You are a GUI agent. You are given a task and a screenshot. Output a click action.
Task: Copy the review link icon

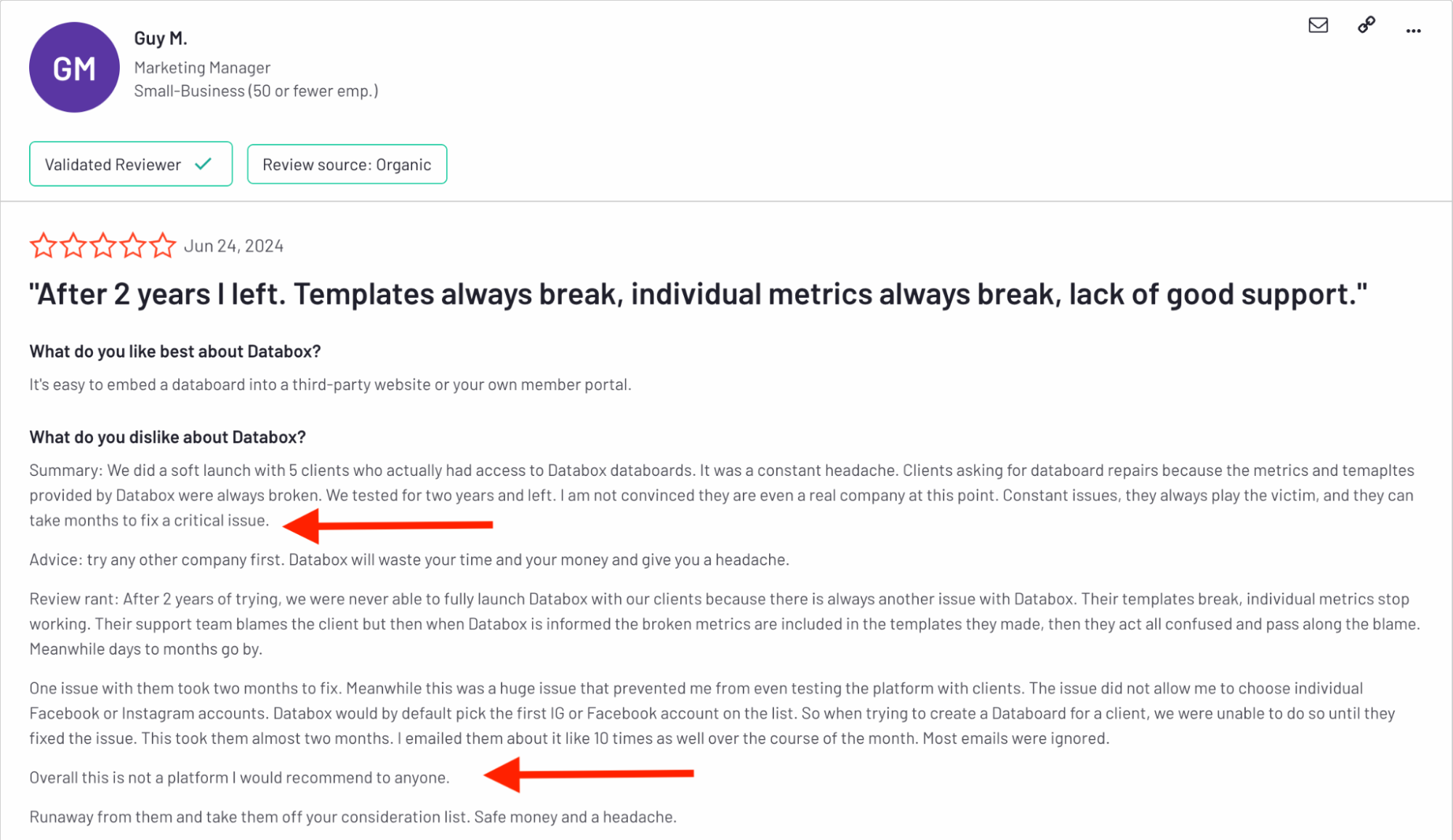[1365, 25]
